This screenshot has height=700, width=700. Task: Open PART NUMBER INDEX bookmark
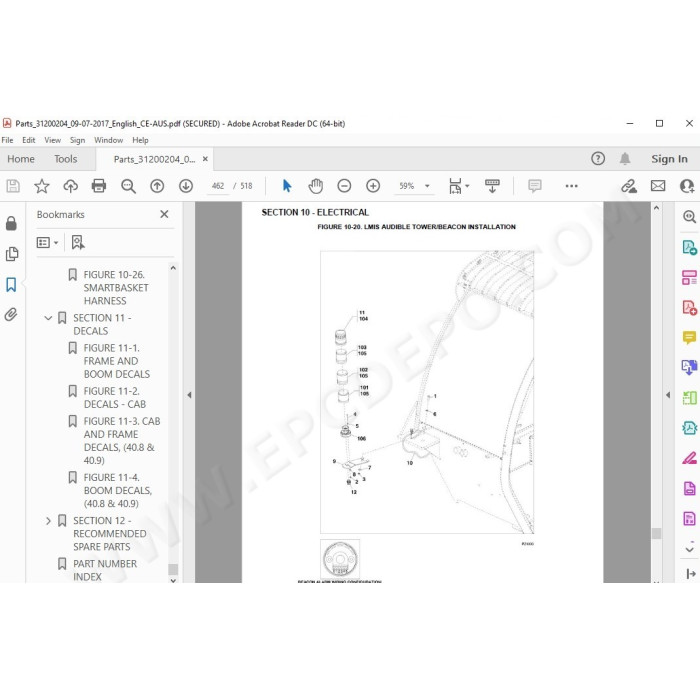click(105, 570)
